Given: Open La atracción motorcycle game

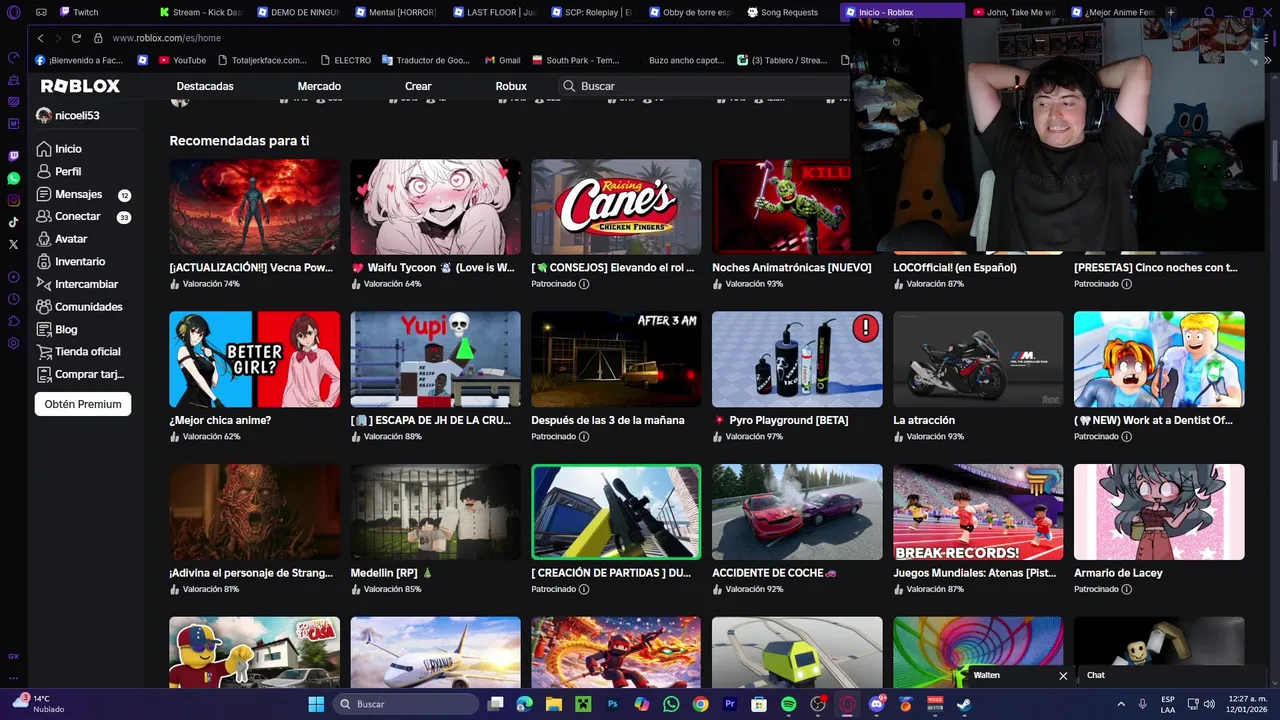Looking at the screenshot, I should click(978, 359).
